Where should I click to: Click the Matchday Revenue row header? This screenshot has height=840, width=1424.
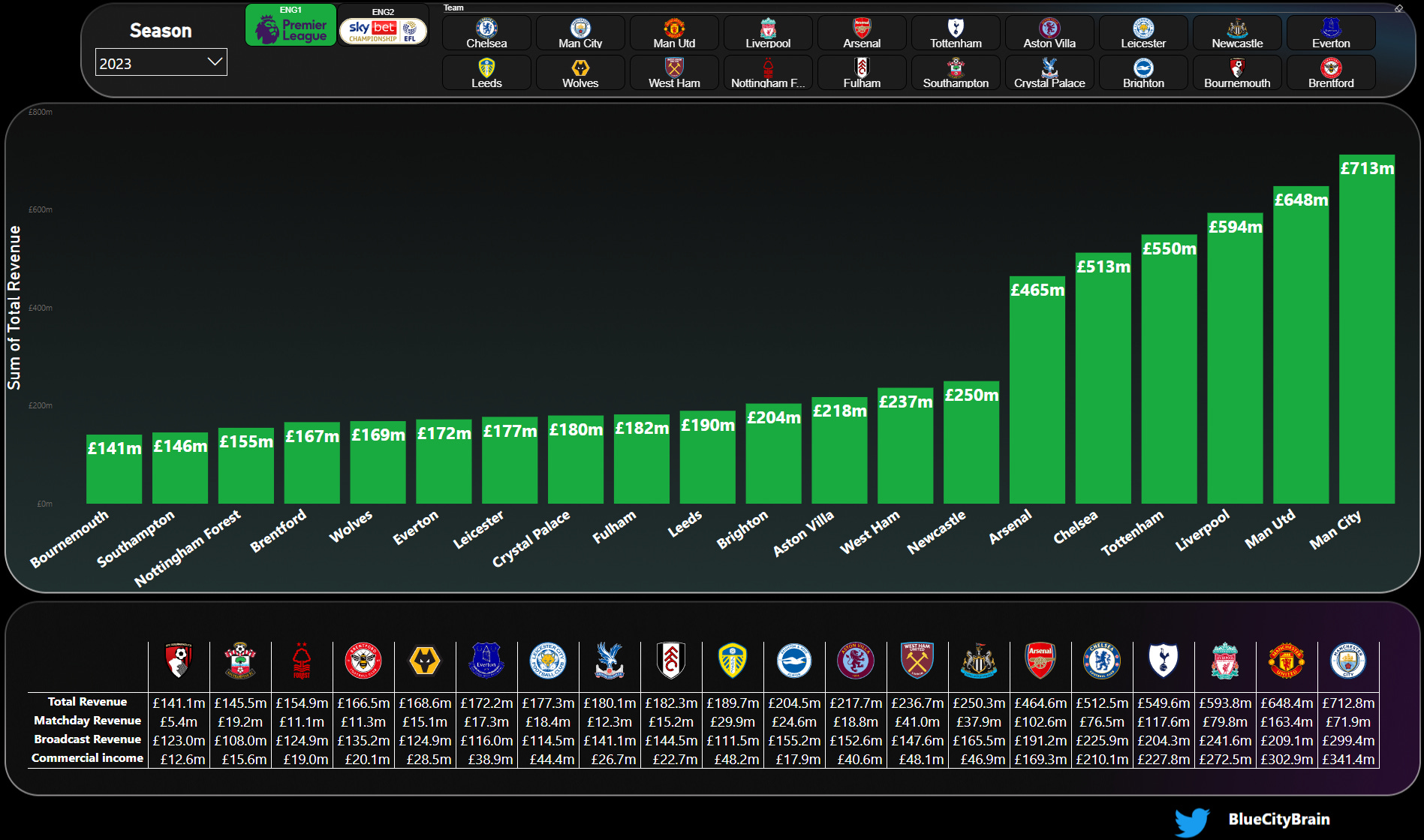87,721
